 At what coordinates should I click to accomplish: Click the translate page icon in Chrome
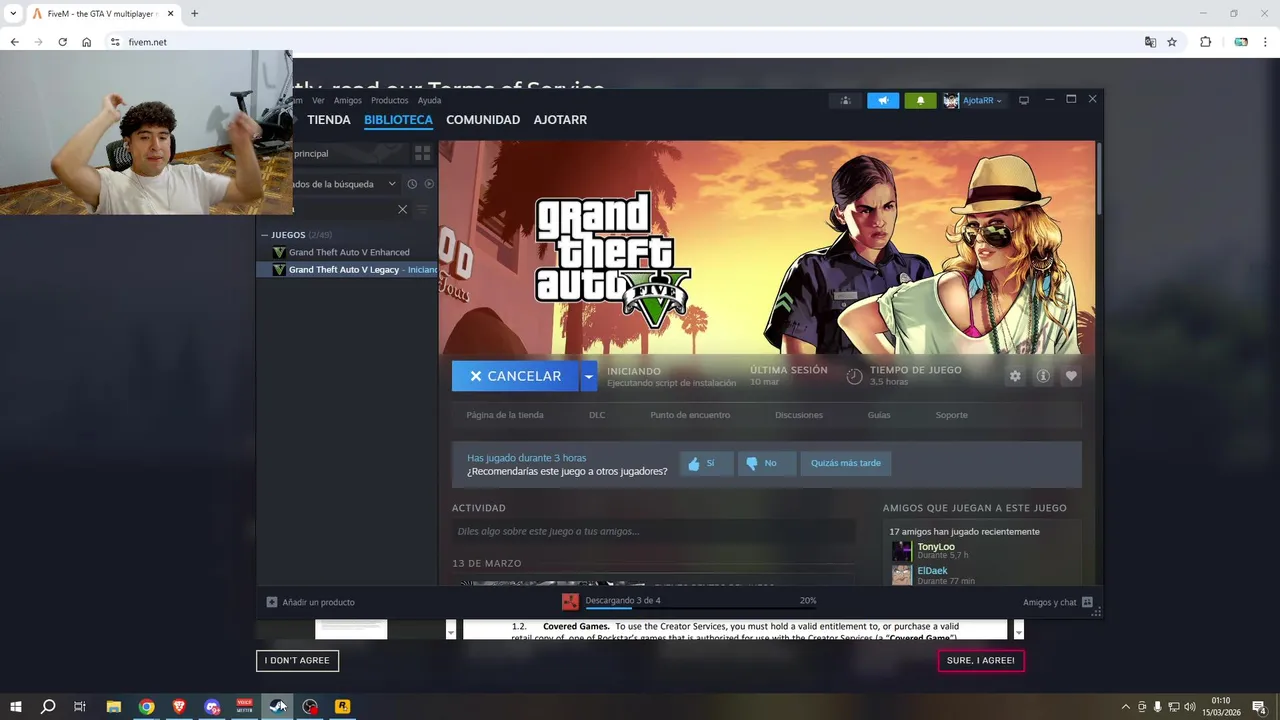(x=1150, y=42)
